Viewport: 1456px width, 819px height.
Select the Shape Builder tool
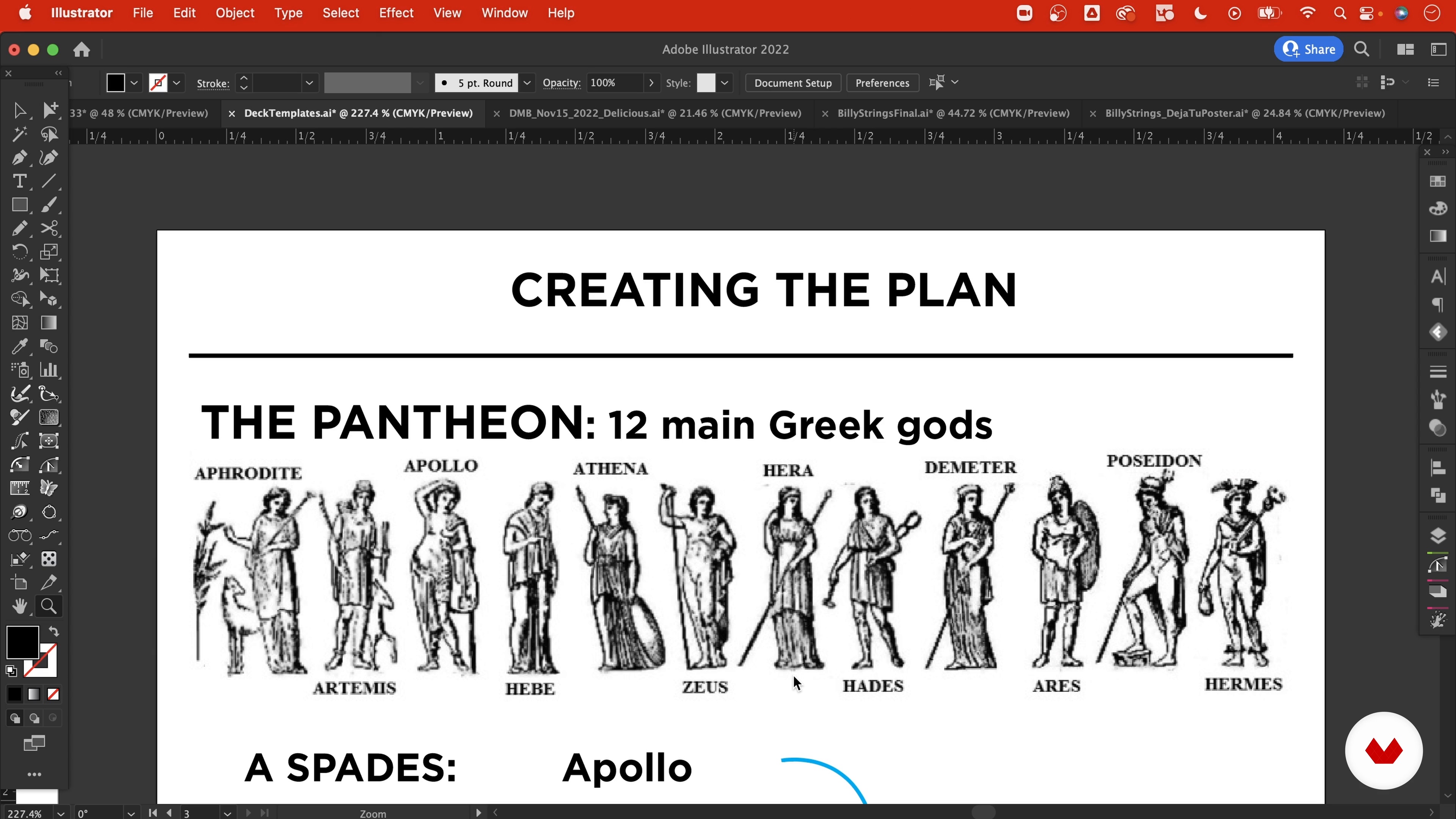pos(20,299)
